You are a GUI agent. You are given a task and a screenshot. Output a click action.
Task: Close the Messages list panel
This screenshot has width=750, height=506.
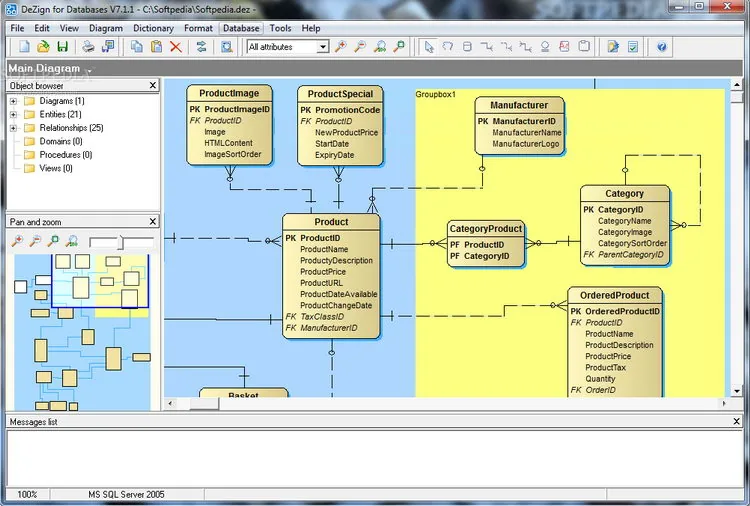[x=737, y=421]
